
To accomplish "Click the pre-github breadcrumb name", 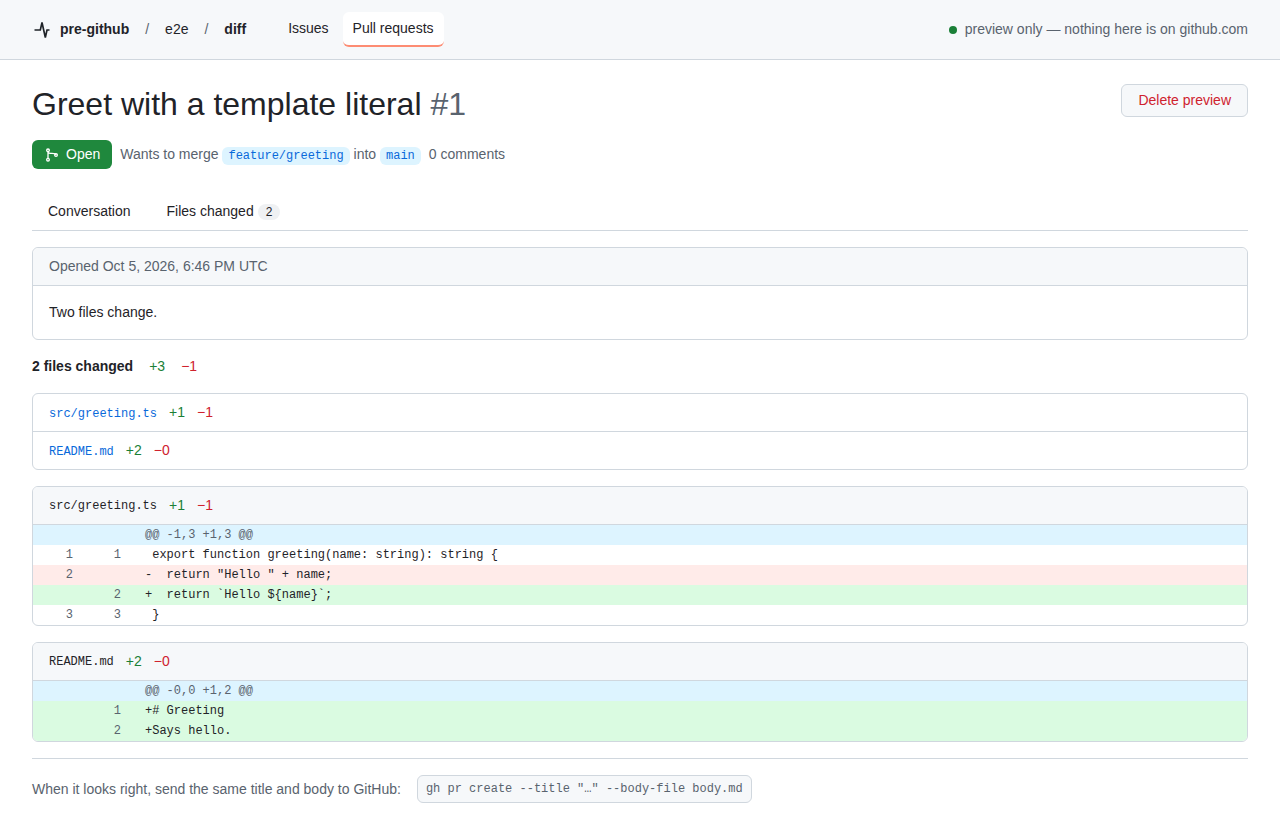I will click(x=94, y=29).
